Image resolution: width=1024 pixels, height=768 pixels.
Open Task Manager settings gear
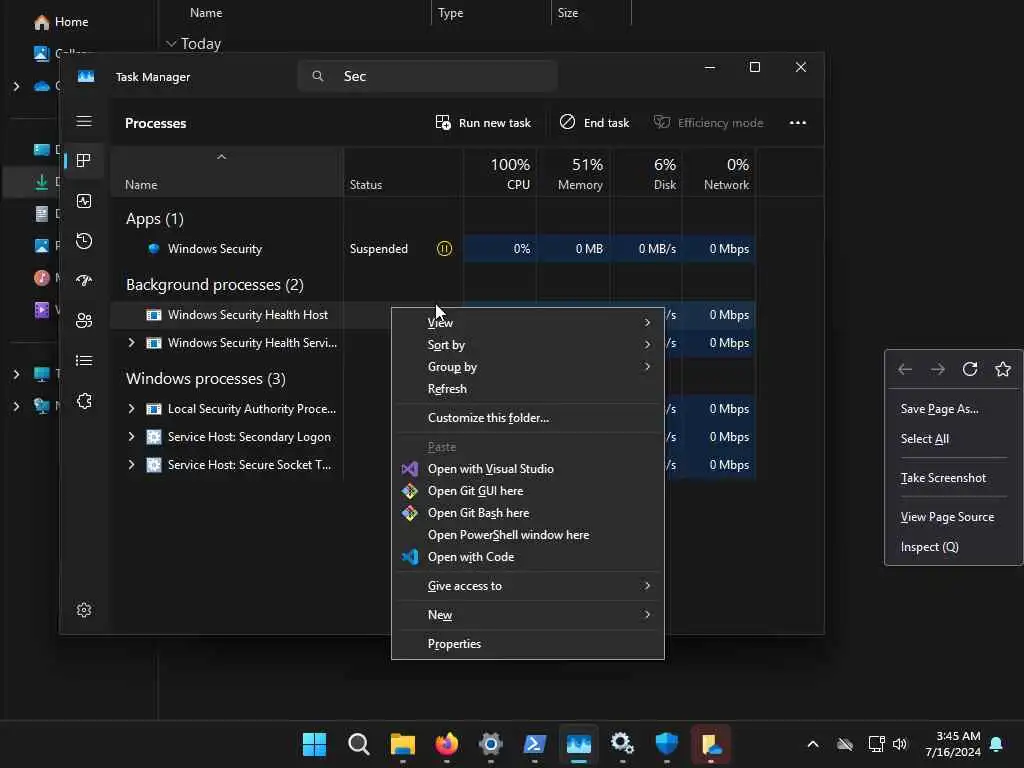click(x=84, y=610)
